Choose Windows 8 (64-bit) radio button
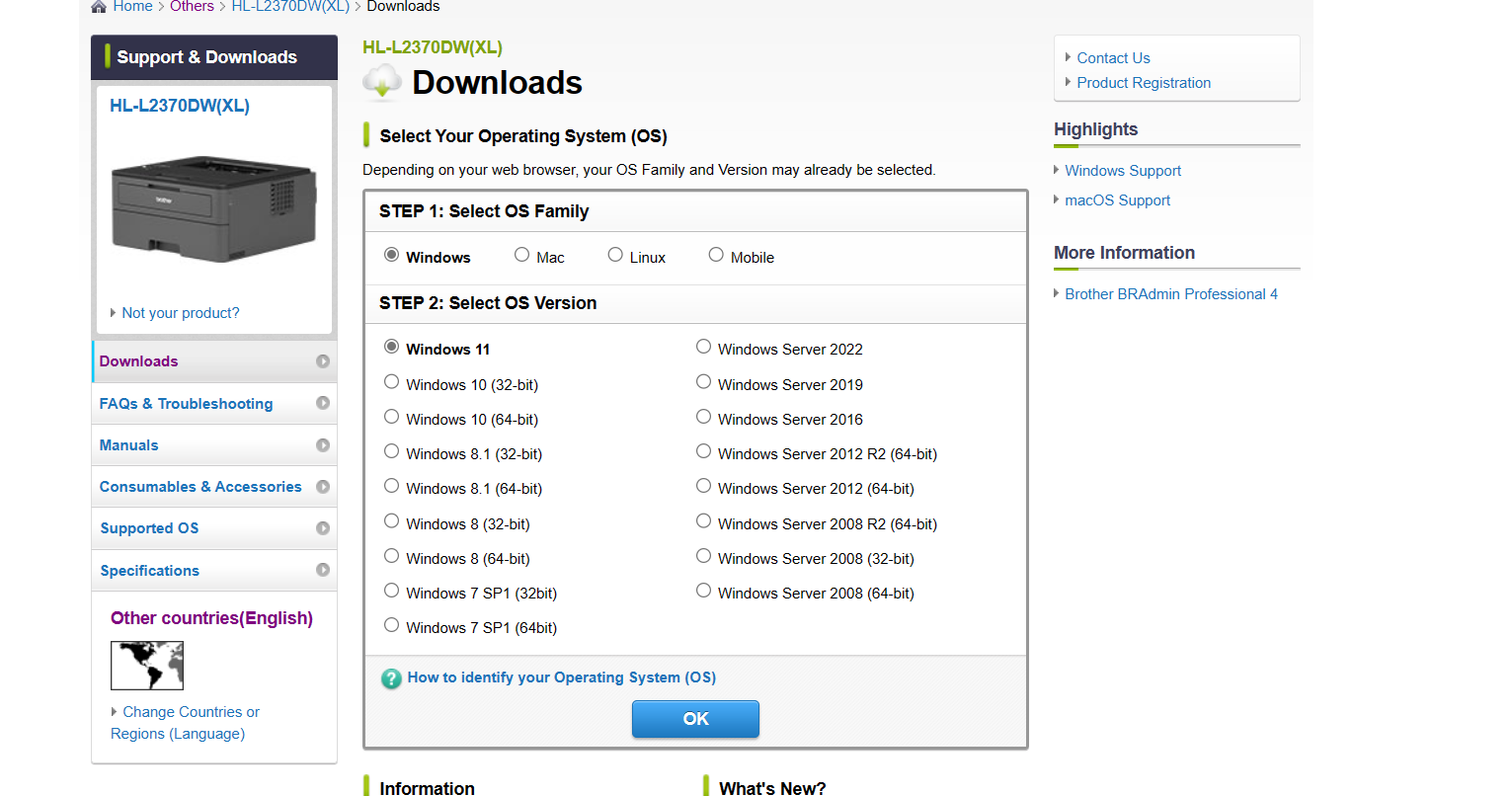 click(391, 556)
